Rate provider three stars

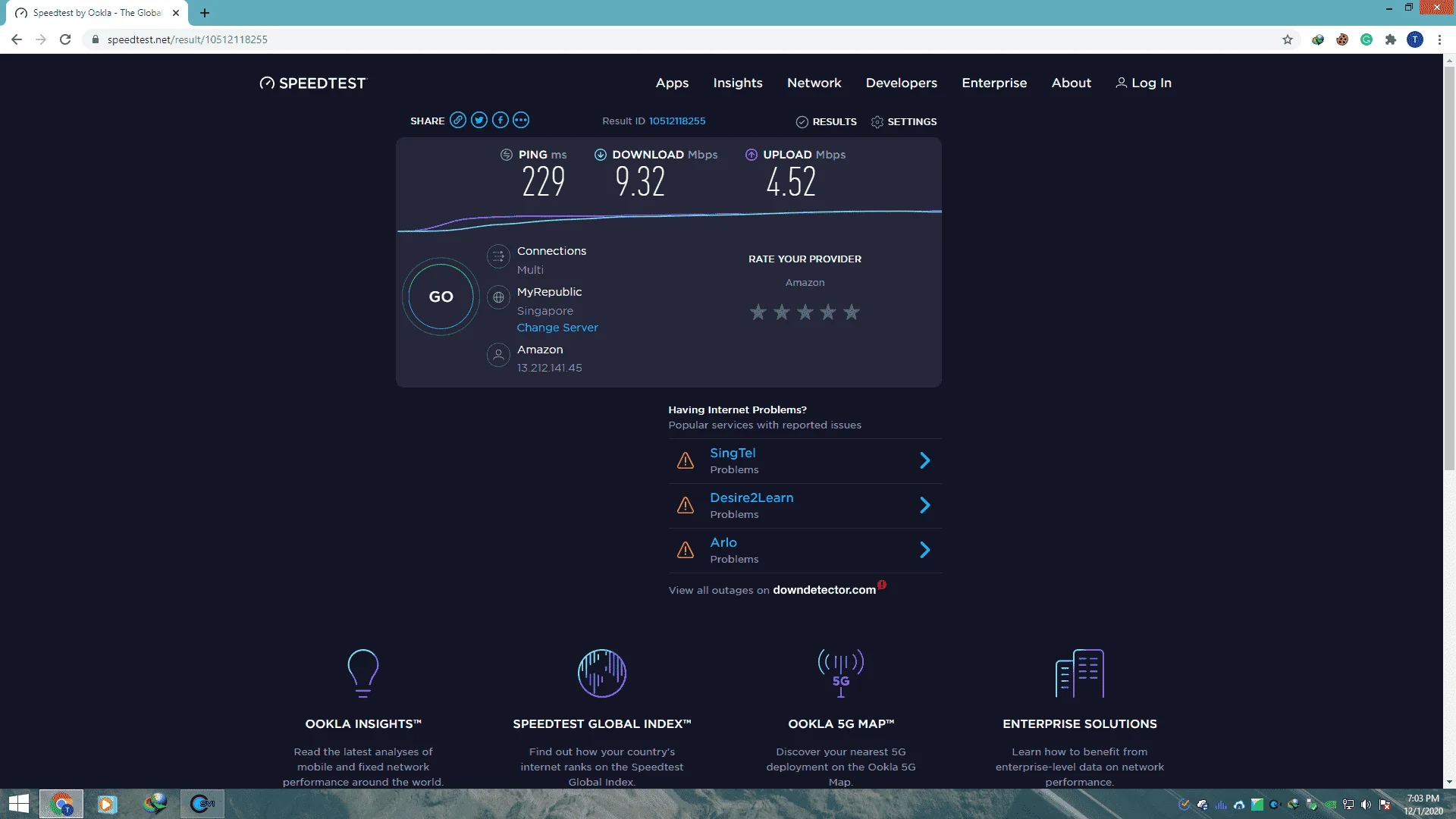pos(805,312)
